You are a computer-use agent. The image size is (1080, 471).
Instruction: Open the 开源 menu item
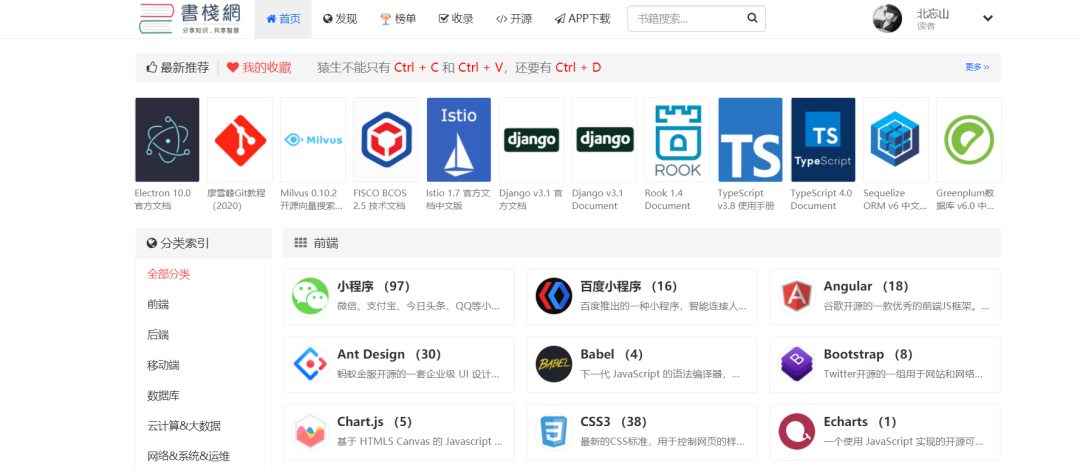point(514,19)
